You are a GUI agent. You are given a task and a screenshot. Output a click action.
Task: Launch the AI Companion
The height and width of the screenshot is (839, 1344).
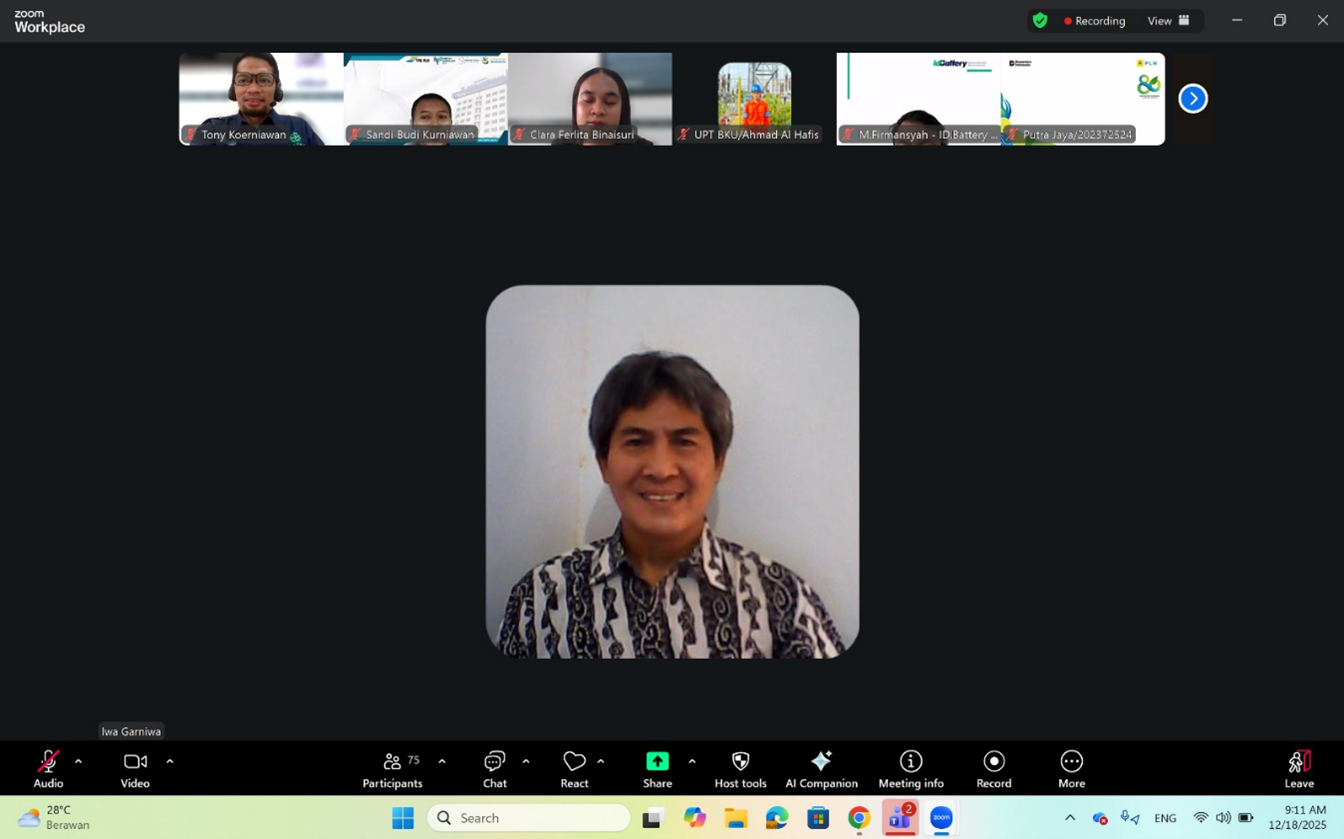click(821, 767)
